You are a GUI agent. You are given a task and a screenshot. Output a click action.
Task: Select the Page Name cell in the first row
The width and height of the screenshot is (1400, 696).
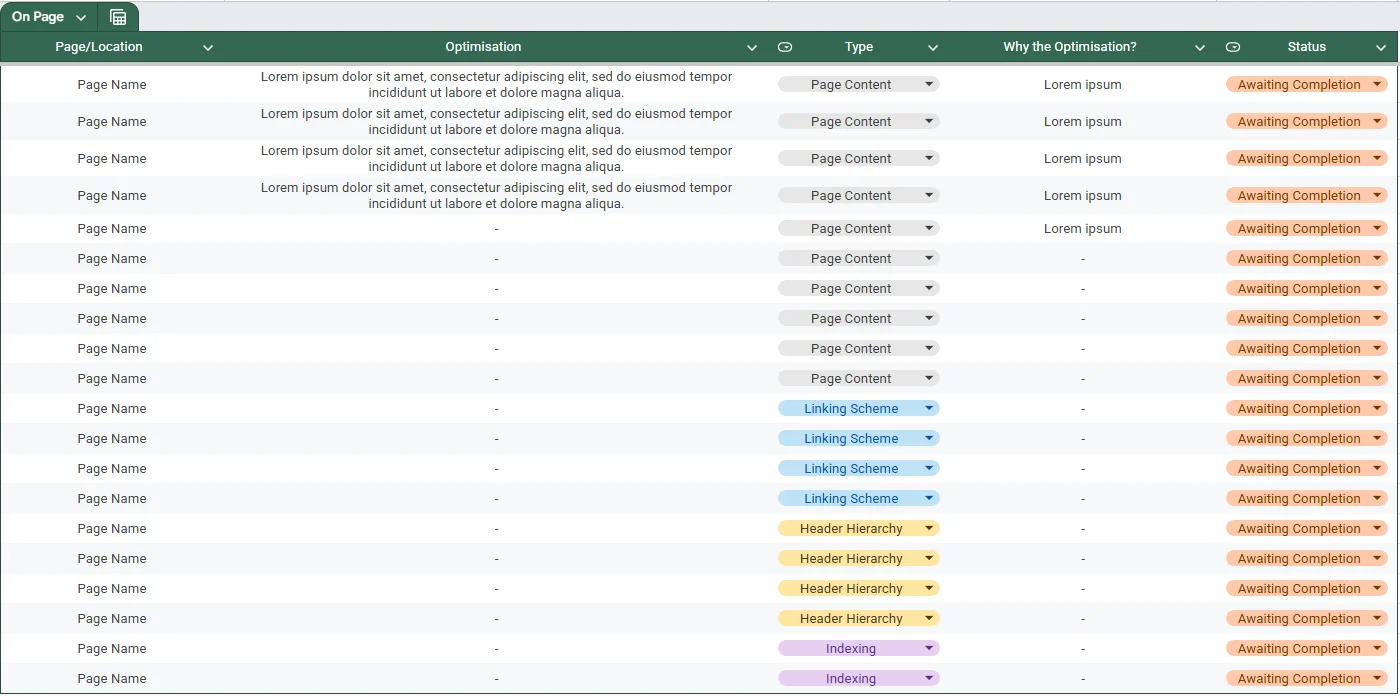tap(112, 85)
